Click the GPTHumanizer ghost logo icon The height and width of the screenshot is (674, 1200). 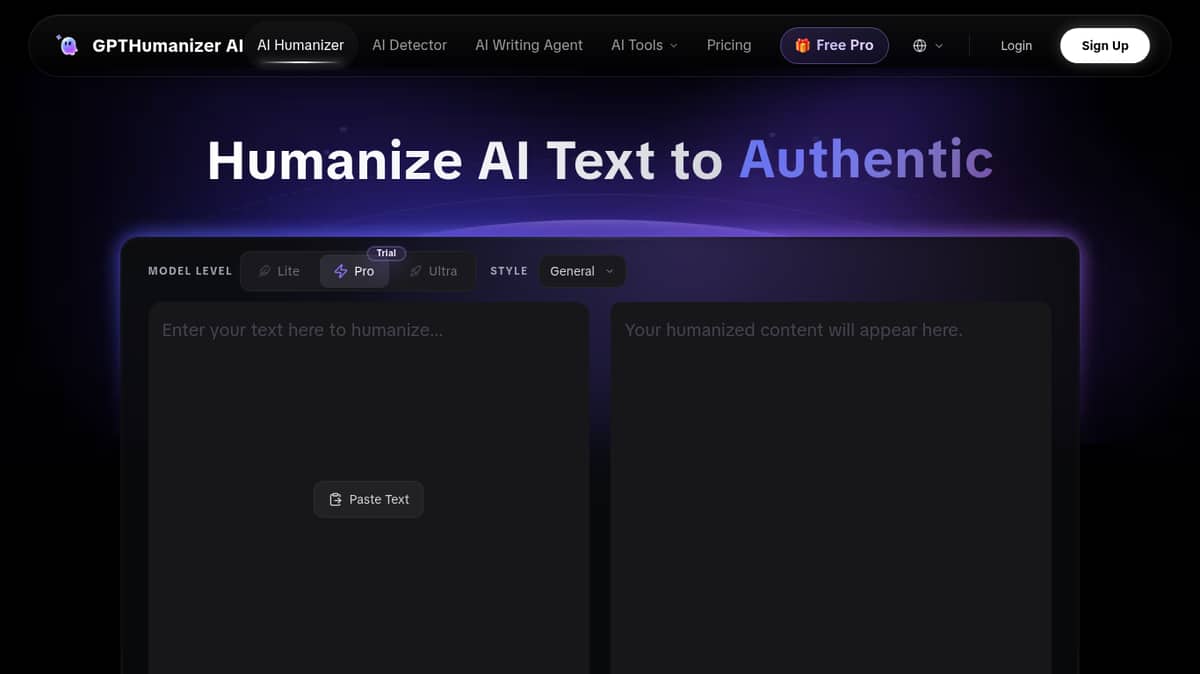click(68, 45)
